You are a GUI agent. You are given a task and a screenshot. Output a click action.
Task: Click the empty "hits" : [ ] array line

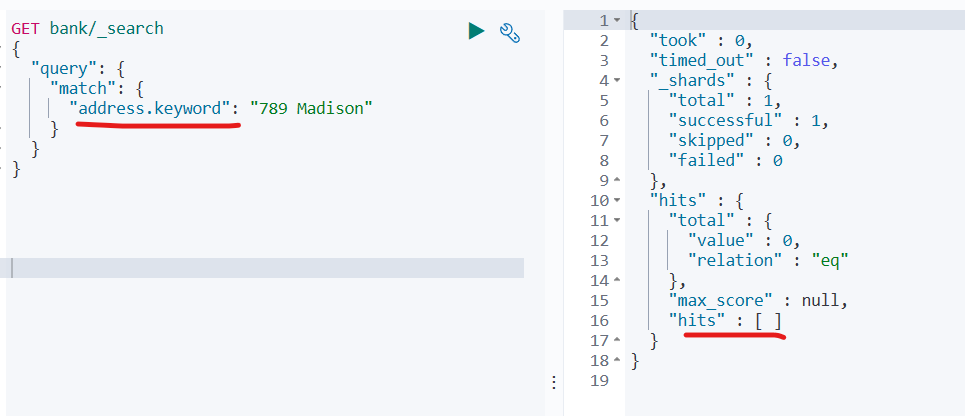[726, 321]
